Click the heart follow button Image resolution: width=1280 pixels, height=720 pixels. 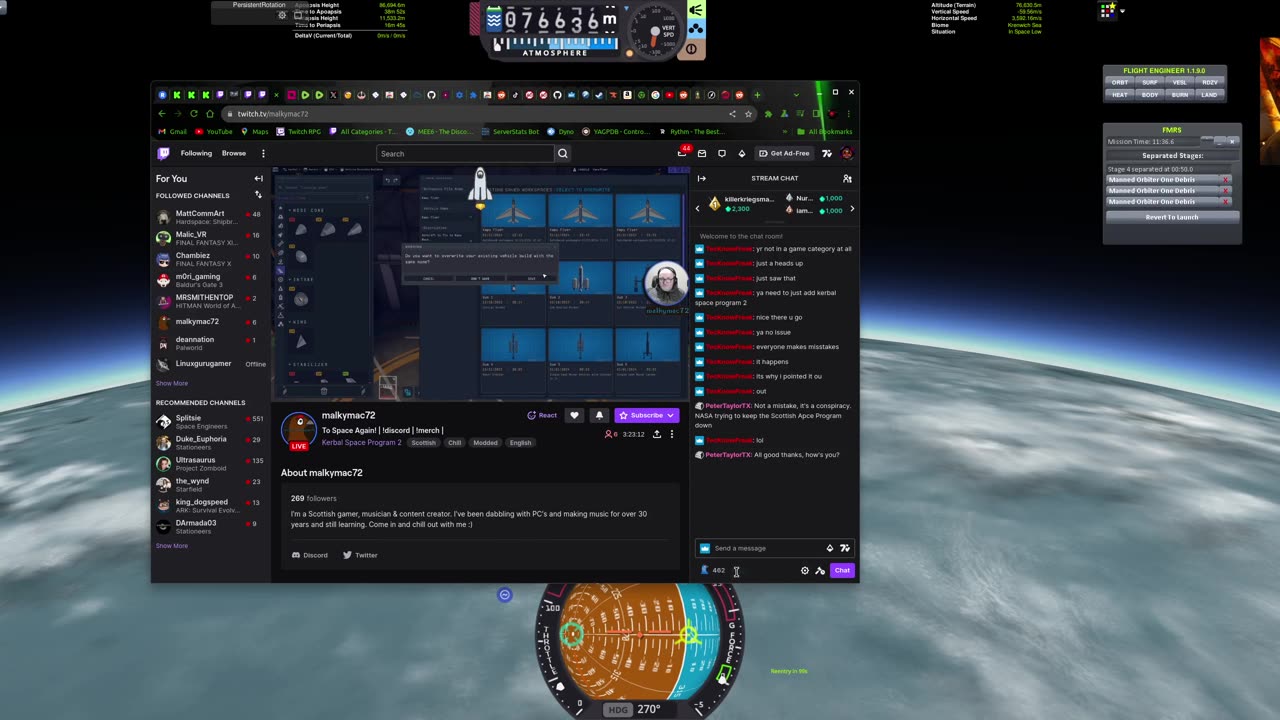(574, 415)
